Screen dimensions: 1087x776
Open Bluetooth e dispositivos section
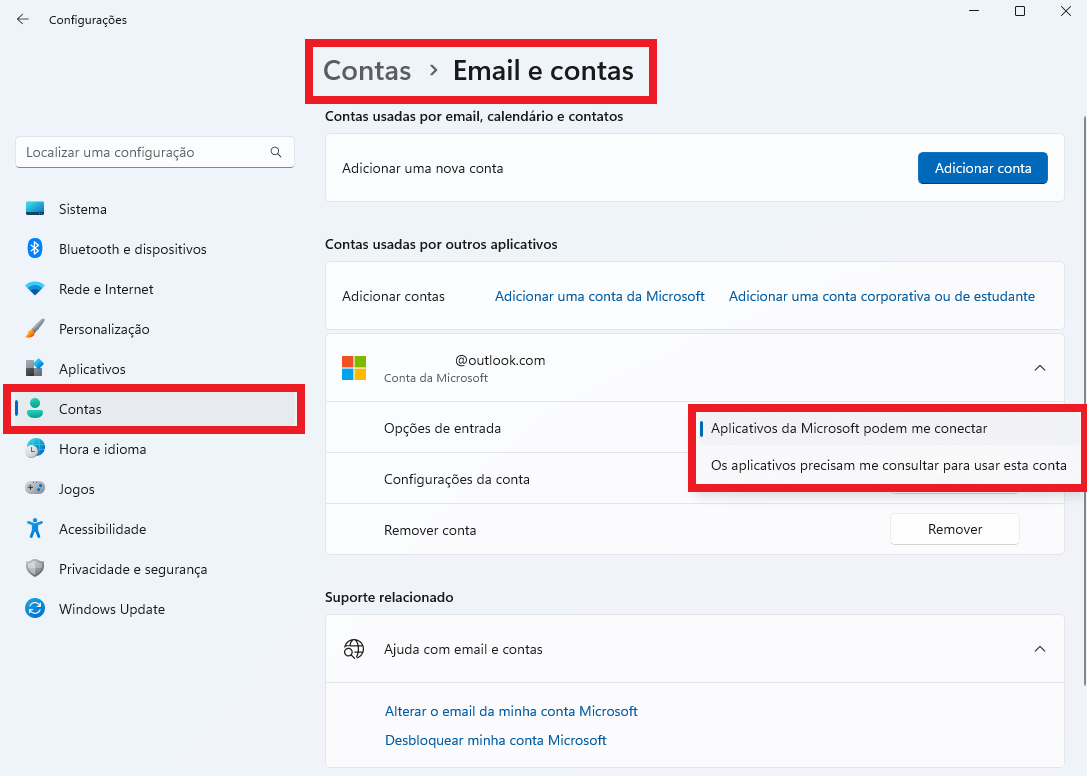(155, 249)
